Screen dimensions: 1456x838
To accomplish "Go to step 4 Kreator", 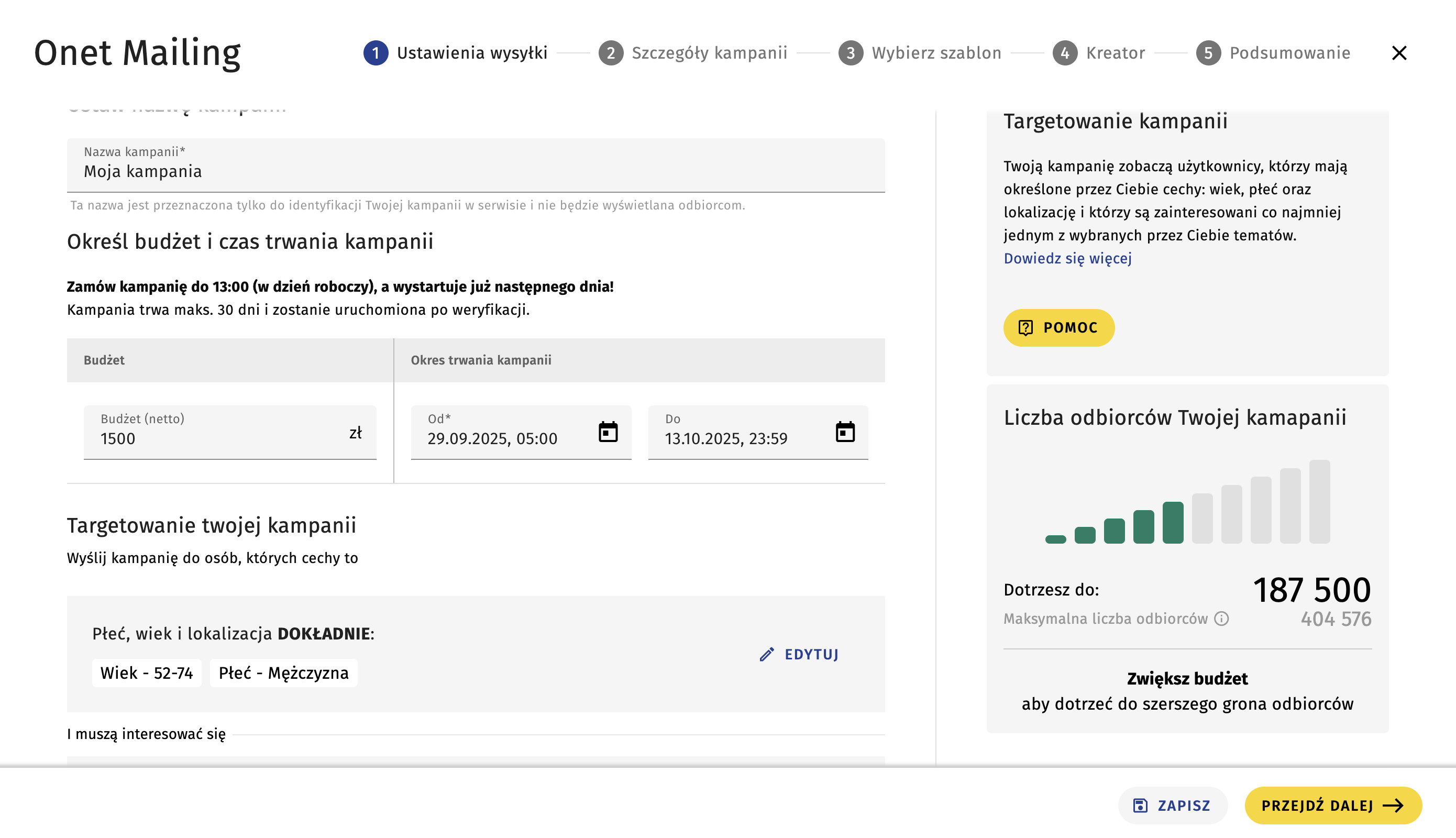I will [x=1099, y=53].
